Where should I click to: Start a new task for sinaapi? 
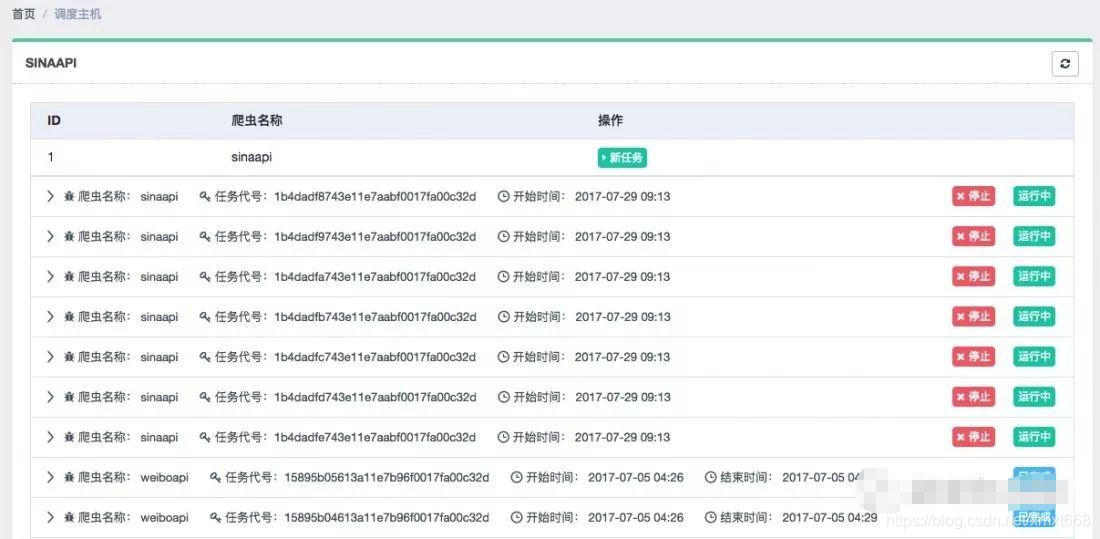click(622, 158)
